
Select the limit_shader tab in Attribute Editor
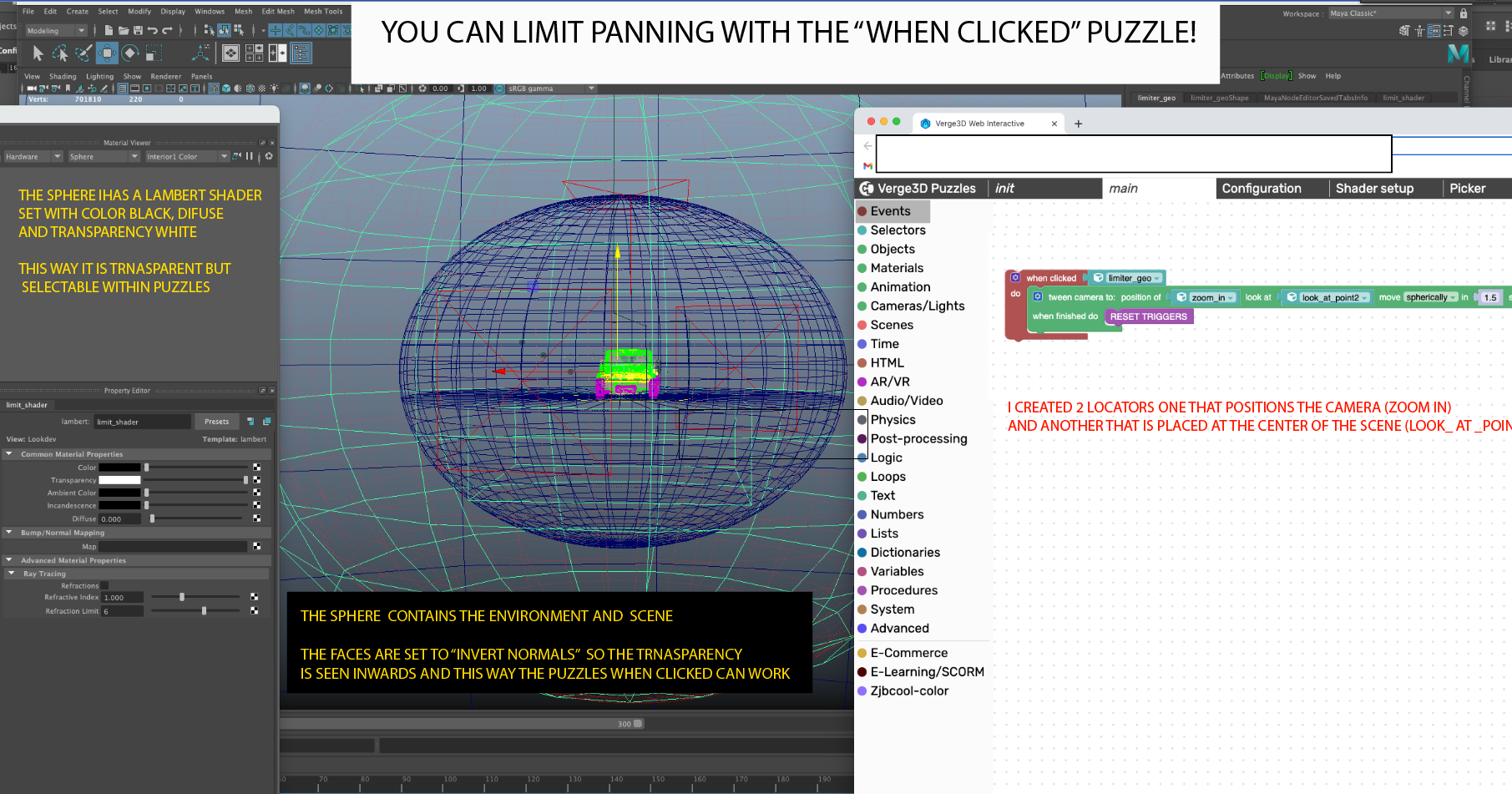[1403, 98]
